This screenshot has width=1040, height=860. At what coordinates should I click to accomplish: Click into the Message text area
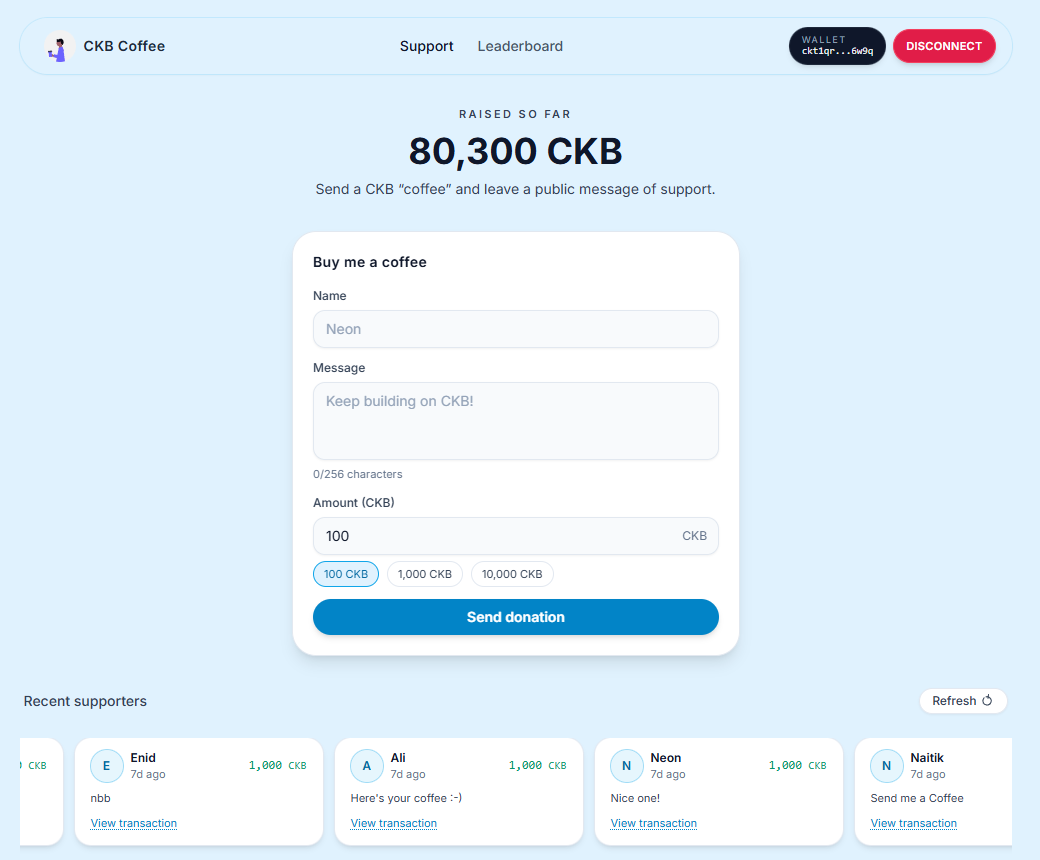click(x=516, y=421)
